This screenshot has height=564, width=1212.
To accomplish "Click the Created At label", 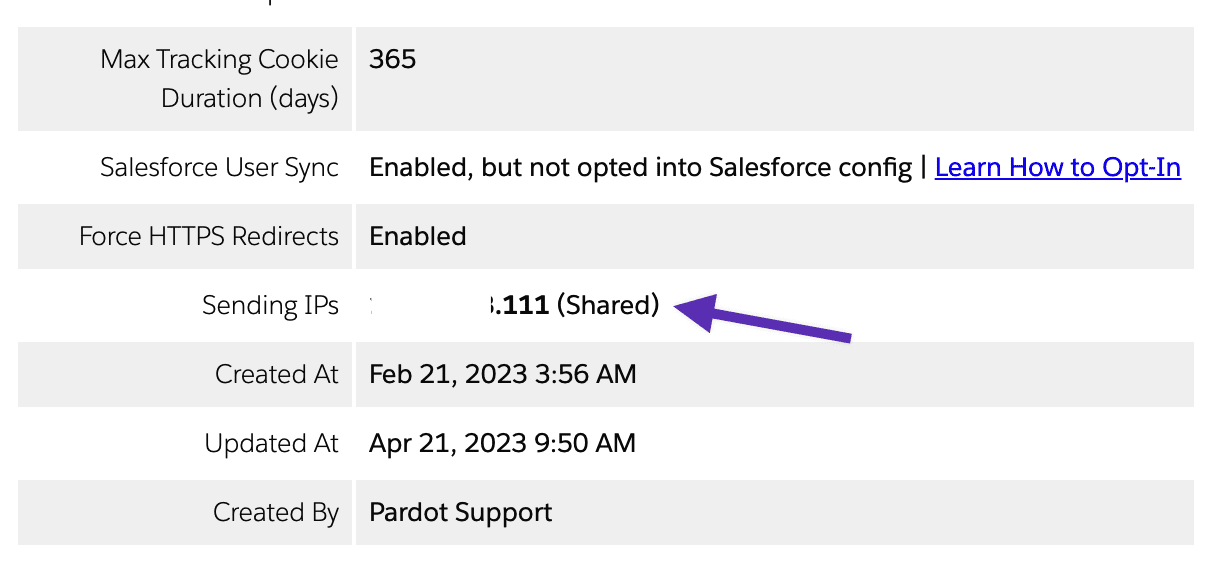I will [x=277, y=374].
